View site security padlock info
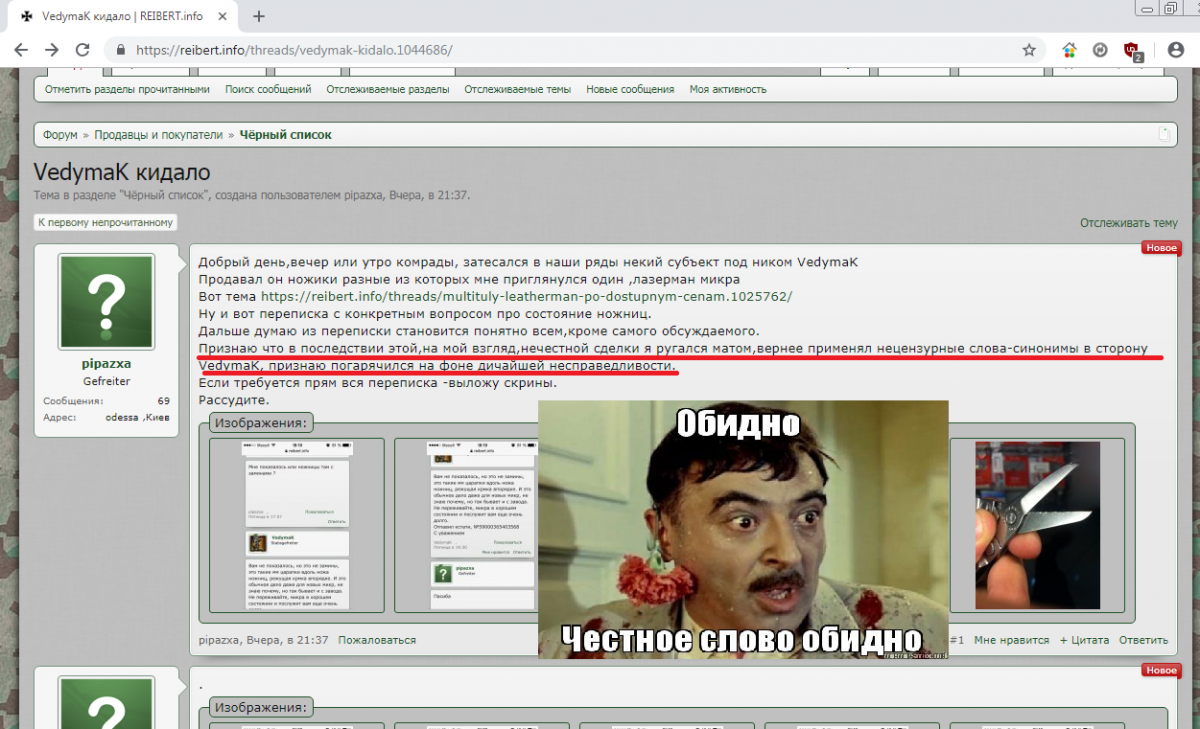Screen dimensions: 1200x729 coord(121,49)
